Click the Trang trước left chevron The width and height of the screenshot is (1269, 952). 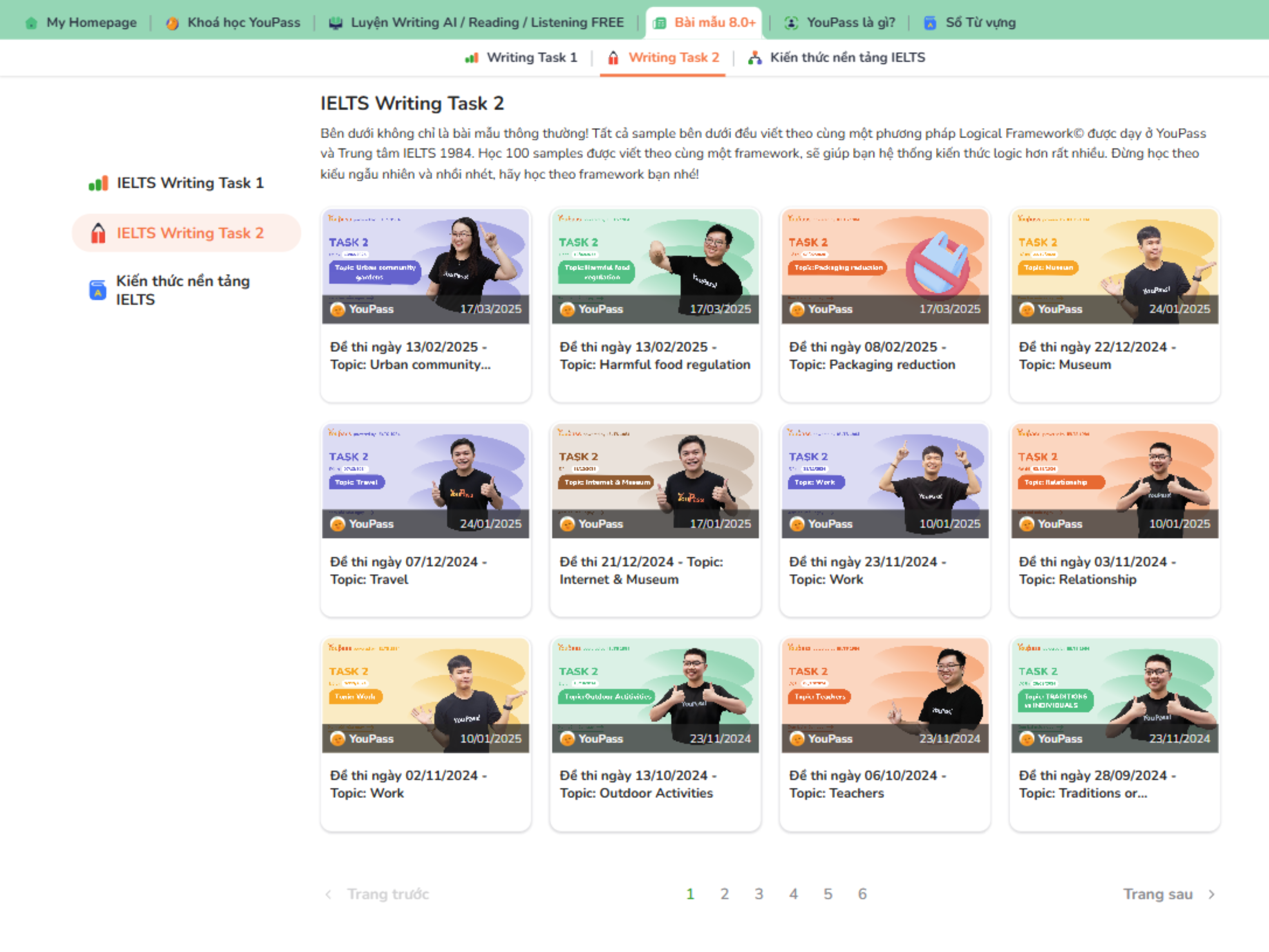pos(328,894)
